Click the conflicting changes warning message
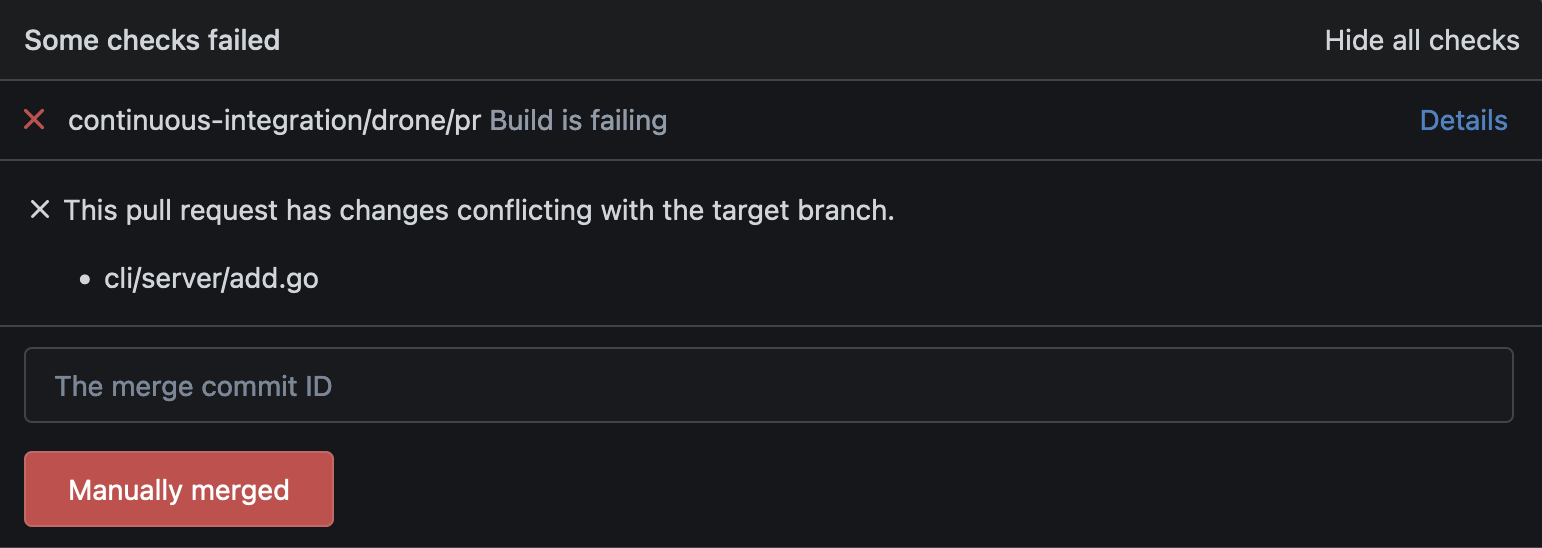This screenshot has height=548, width=1542. [479, 211]
